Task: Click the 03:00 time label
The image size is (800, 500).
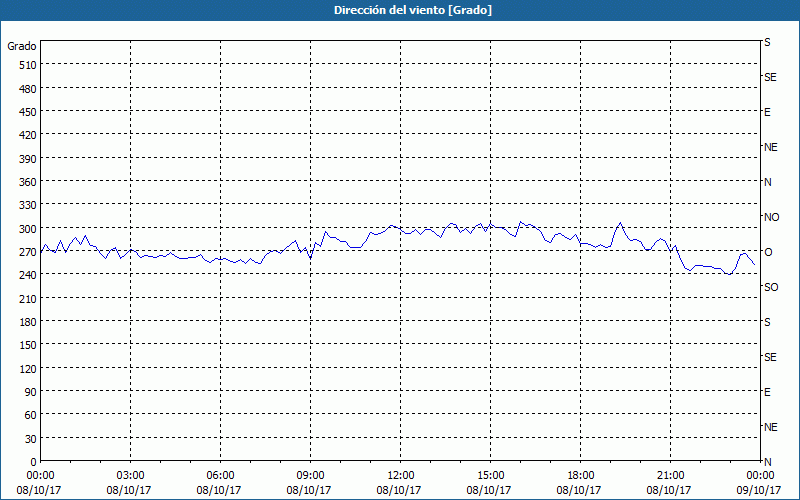Action: pyautogui.click(x=131, y=476)
